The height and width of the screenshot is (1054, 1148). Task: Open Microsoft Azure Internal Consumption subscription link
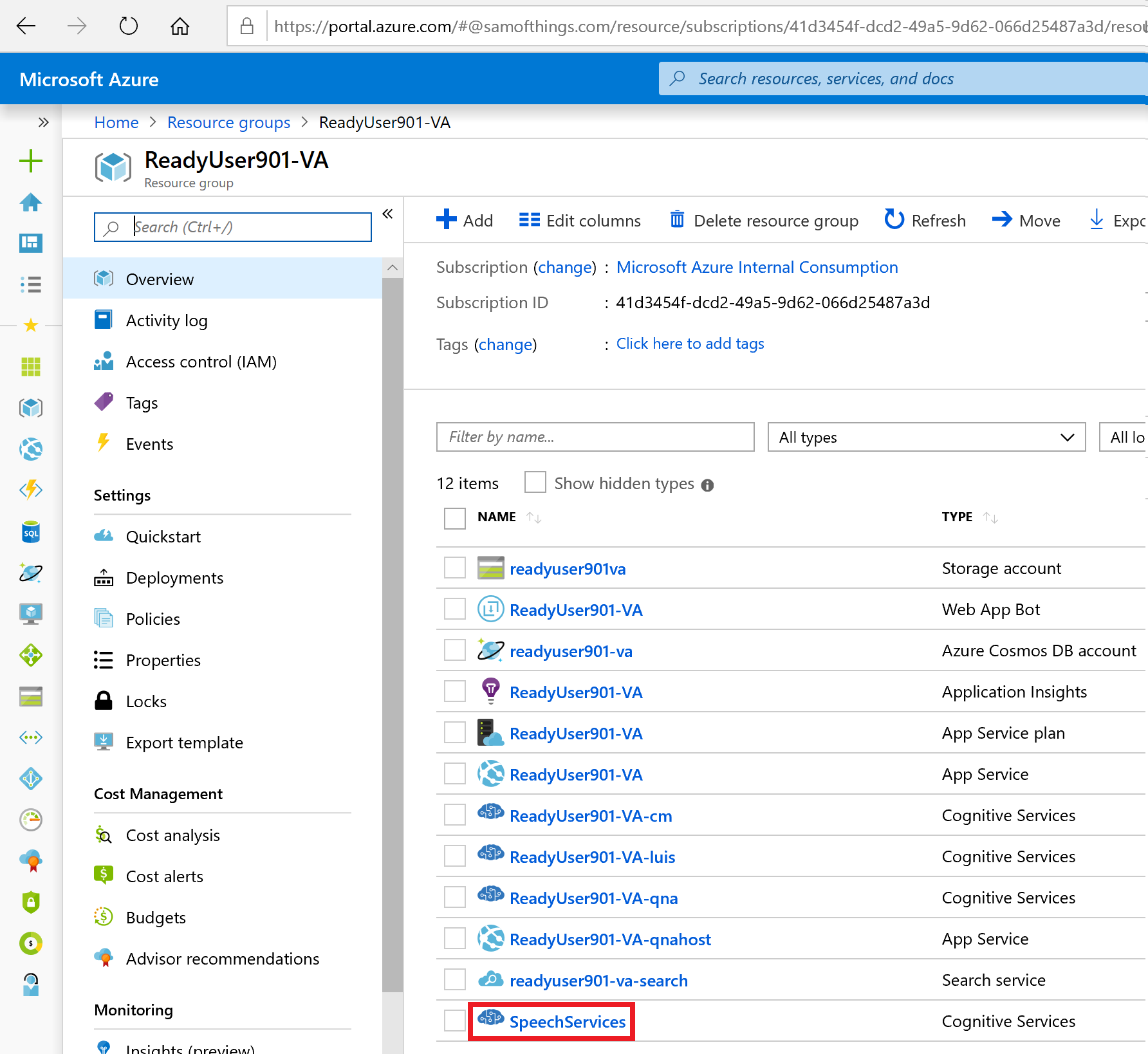point(757,267)
